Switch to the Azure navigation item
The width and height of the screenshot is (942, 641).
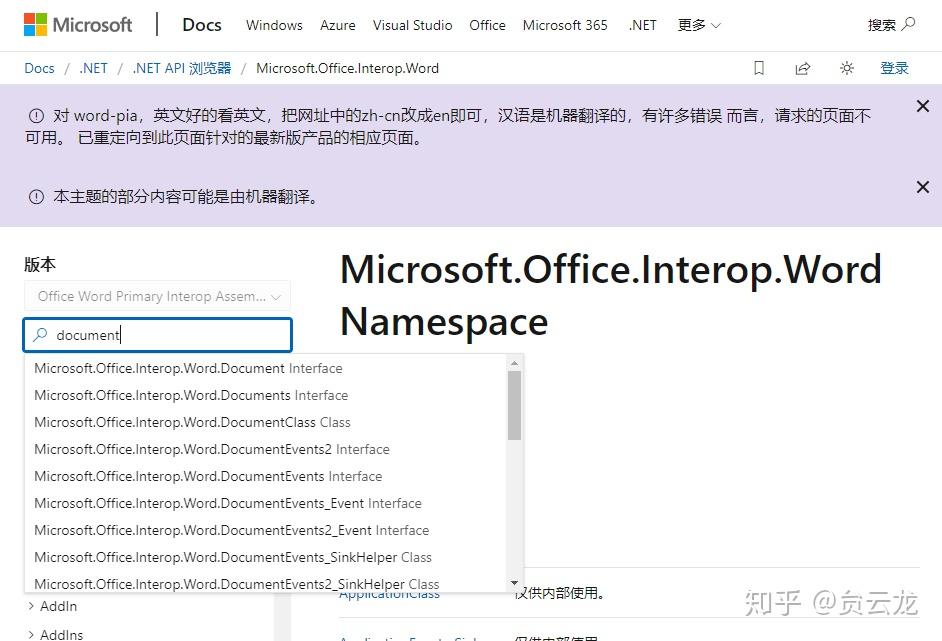point(337,25)
